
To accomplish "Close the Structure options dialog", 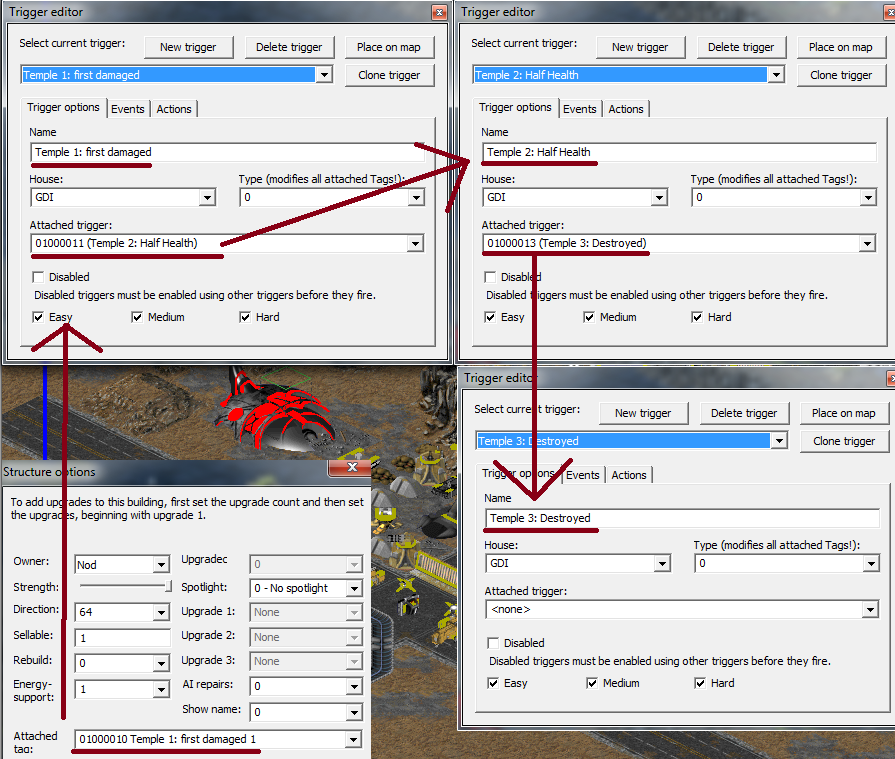I will coord(349,467).
